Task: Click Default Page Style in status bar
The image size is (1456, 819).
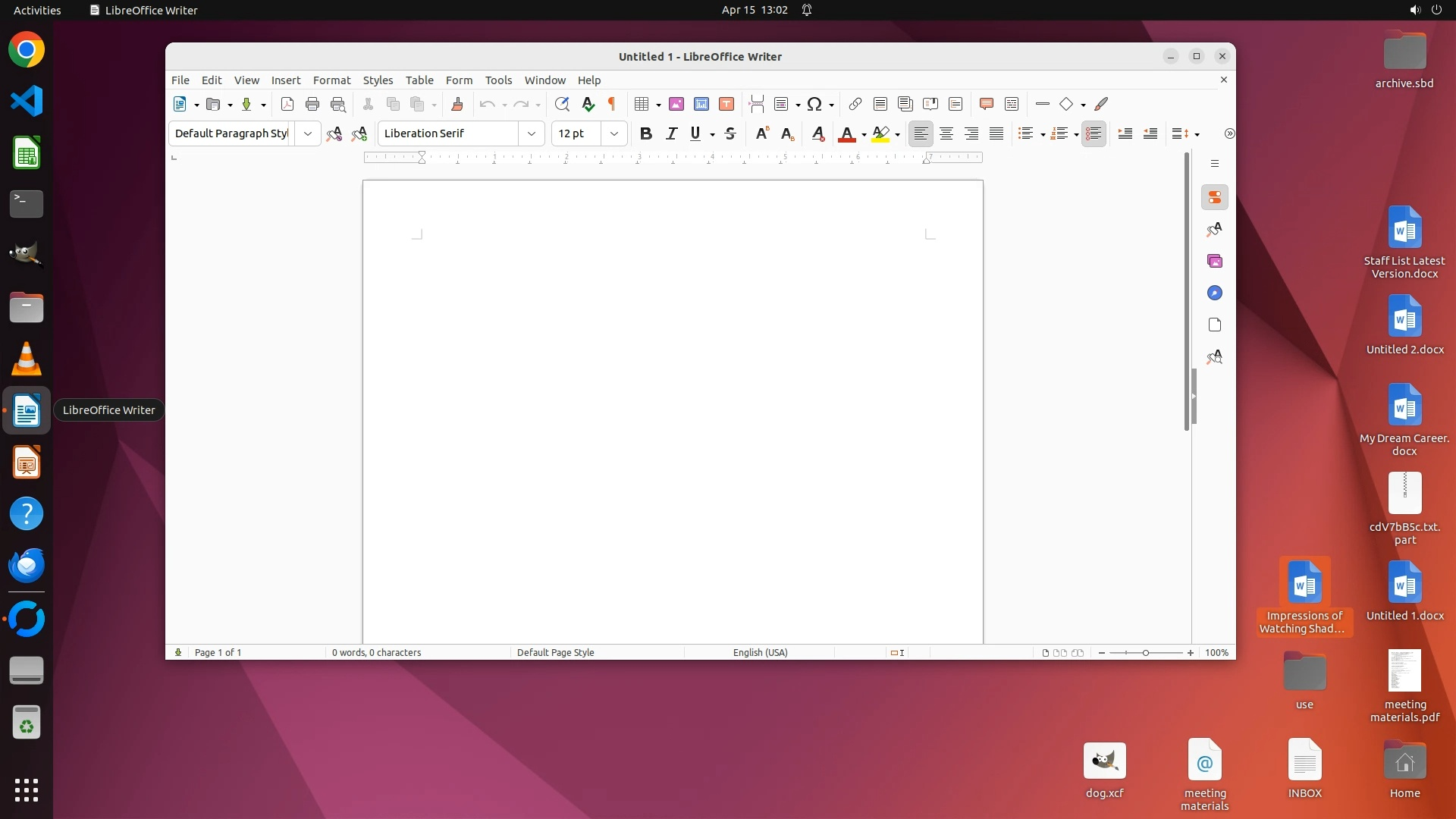Action: coord(555,652)
